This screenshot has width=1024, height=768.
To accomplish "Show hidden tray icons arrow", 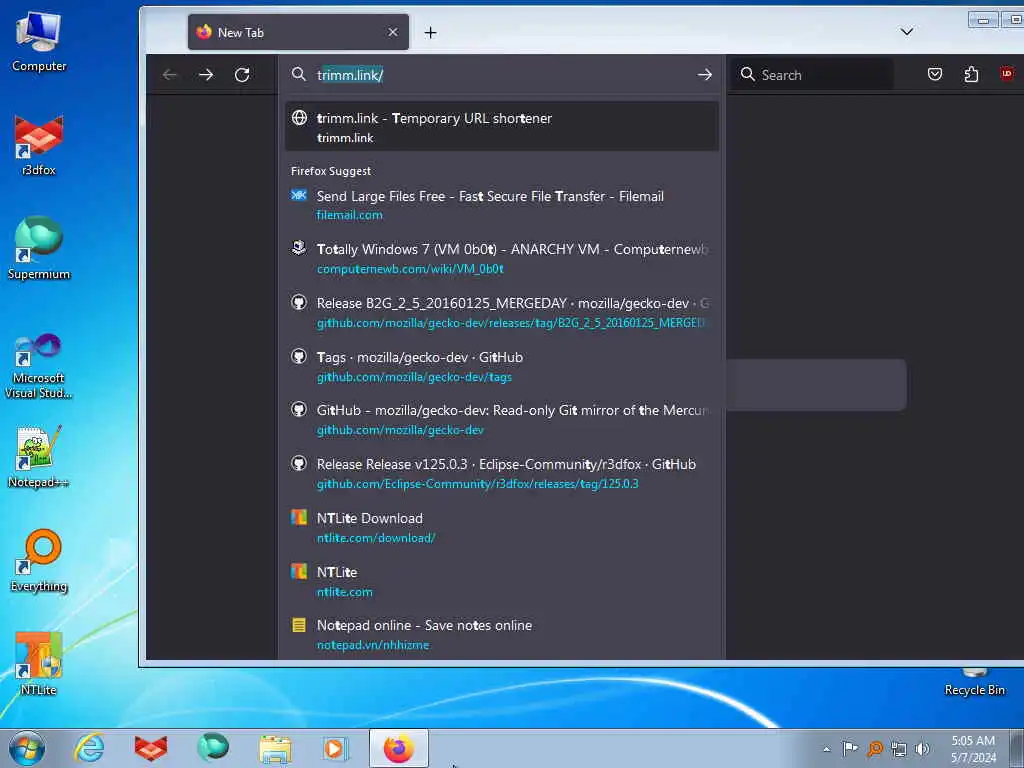I will (x=826, y=749).
